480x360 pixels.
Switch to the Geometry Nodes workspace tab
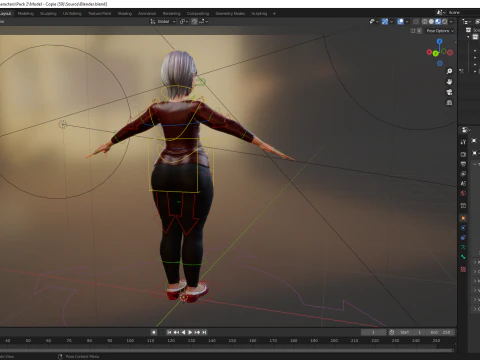click(x=230, y=14)
